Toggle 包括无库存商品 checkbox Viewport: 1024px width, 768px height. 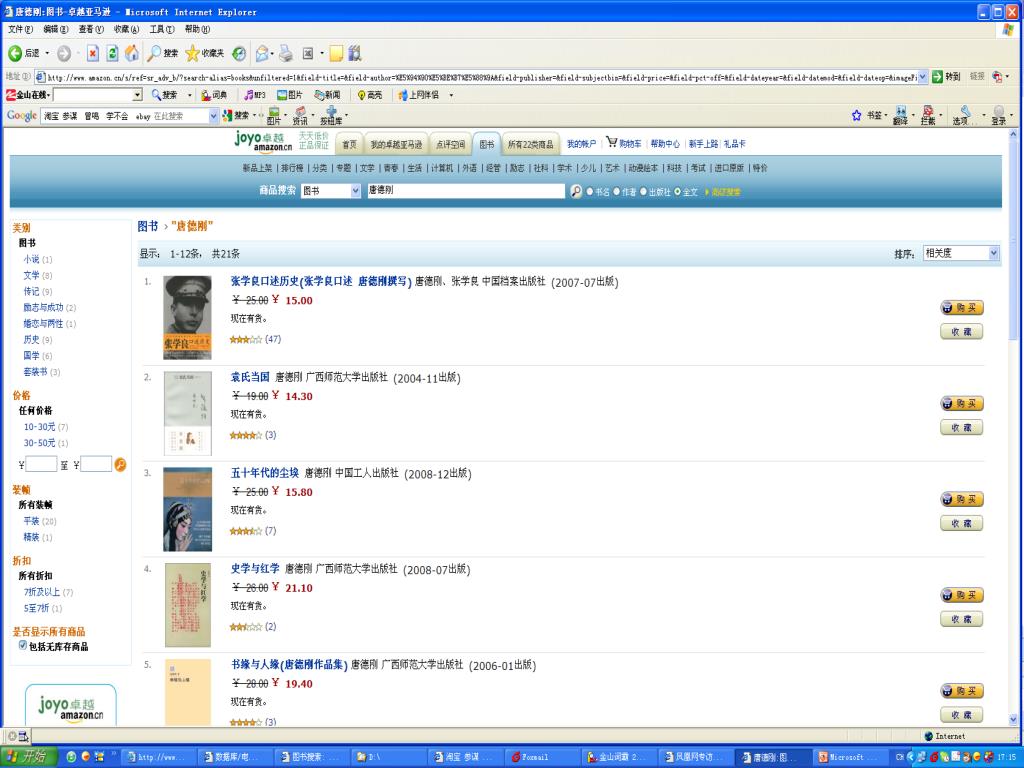pos(23,645)
